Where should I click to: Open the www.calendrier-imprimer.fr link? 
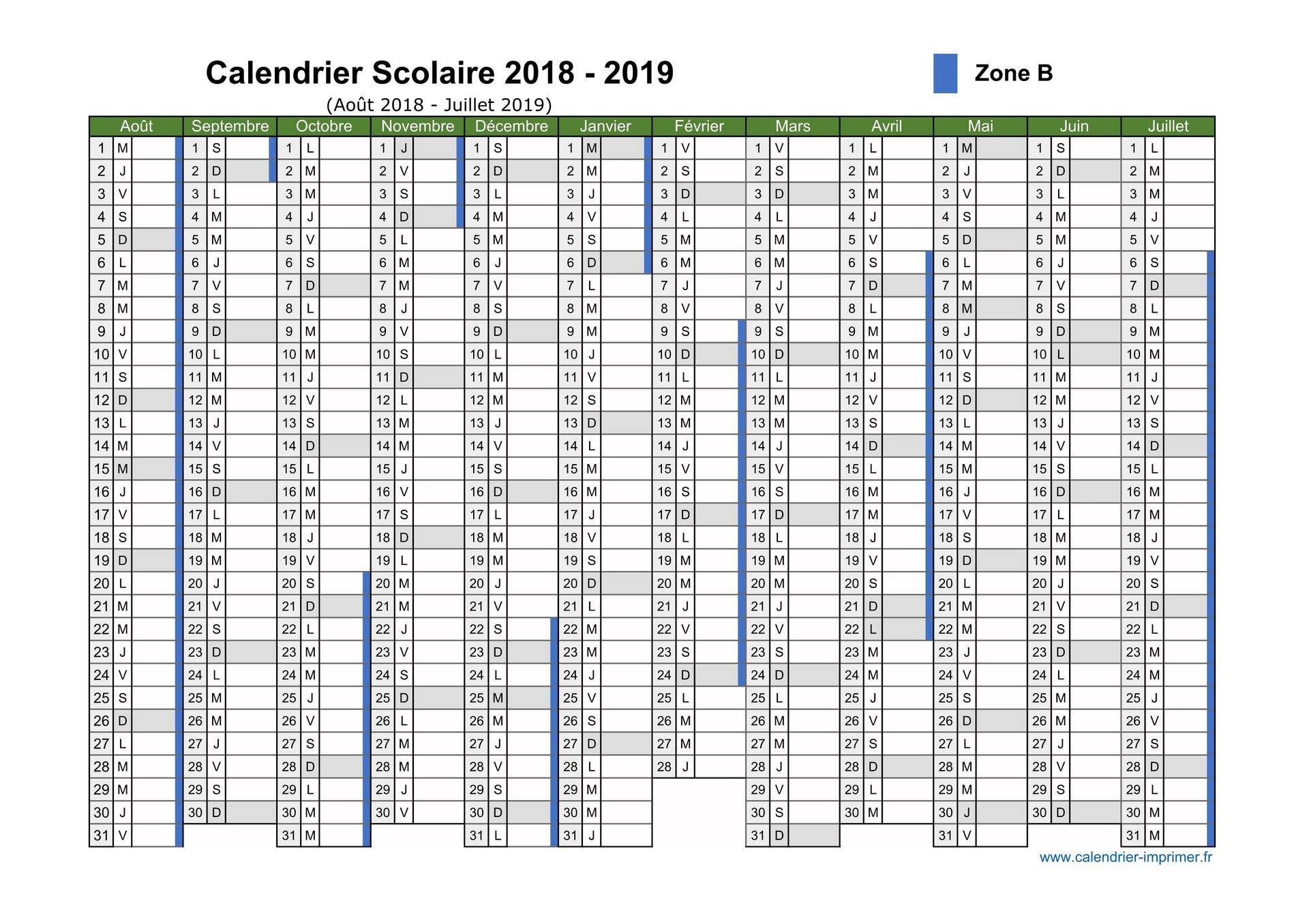[1126, 857]
